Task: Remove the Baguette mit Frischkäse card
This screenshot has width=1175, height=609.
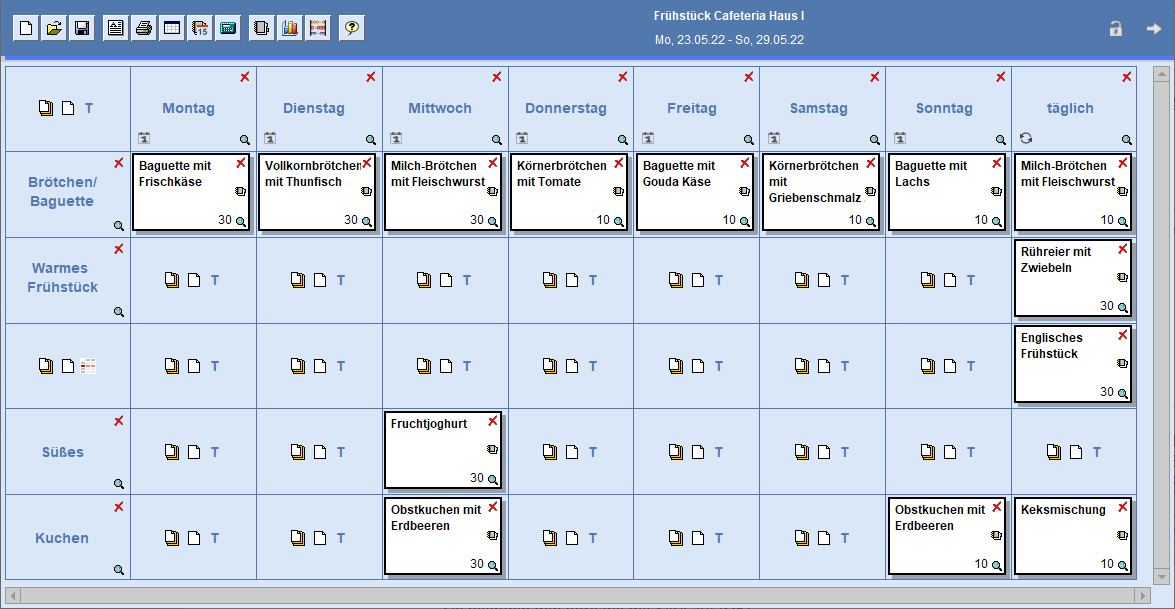Action: (x=241, y=163)
